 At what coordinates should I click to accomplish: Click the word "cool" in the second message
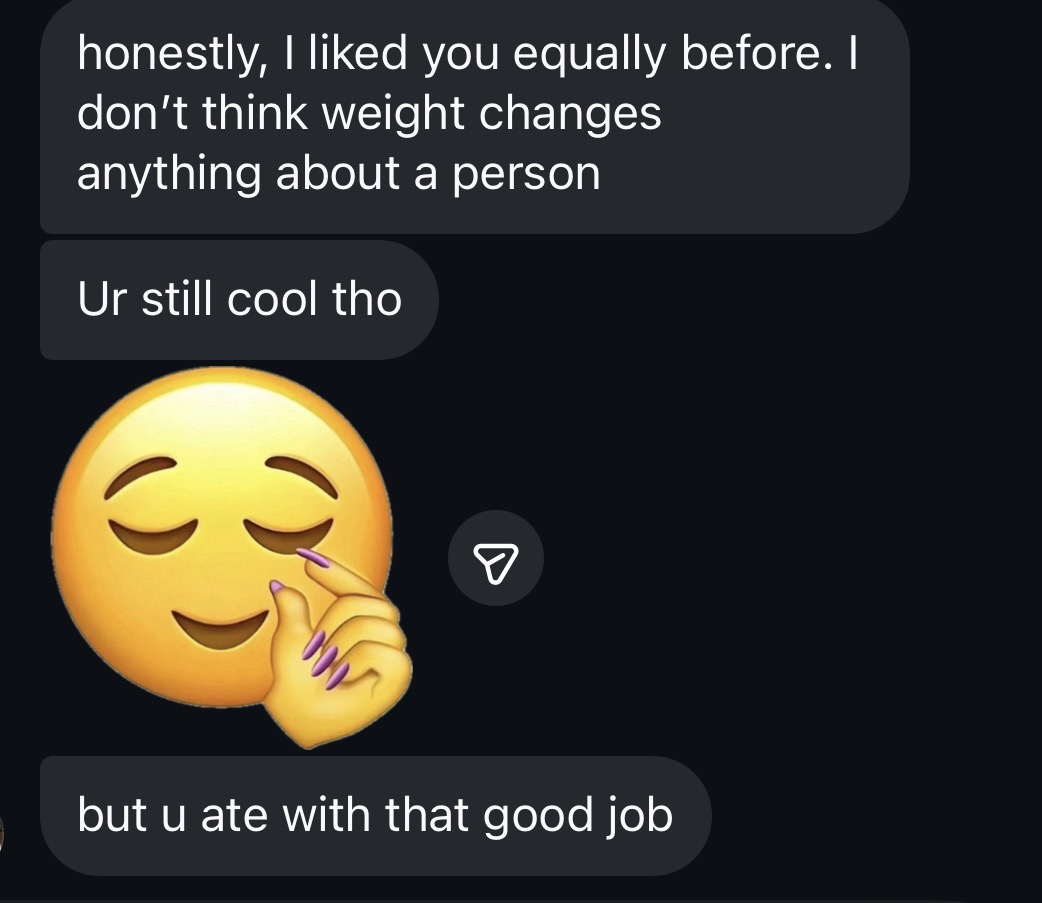point(270,299)
